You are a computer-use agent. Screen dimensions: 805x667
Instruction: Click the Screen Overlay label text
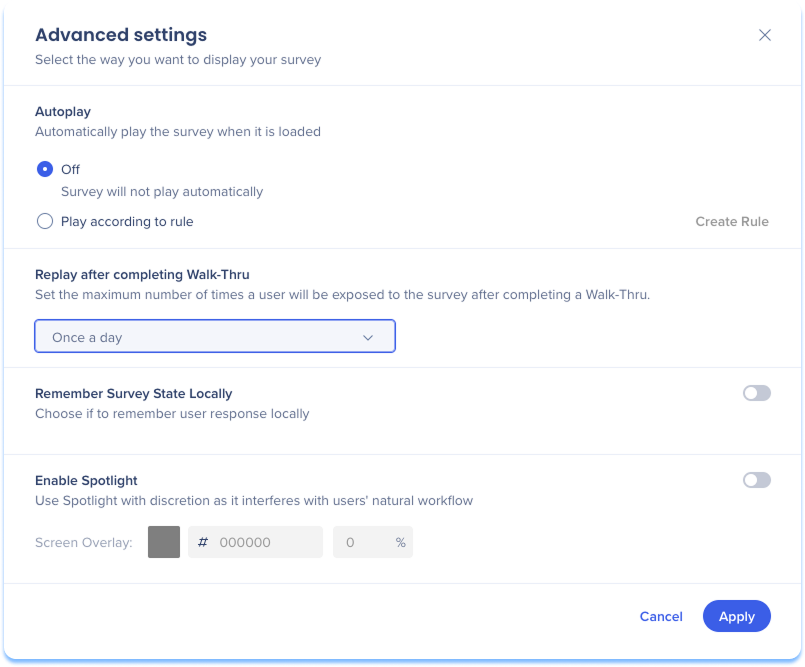click(x=84, y=543)
